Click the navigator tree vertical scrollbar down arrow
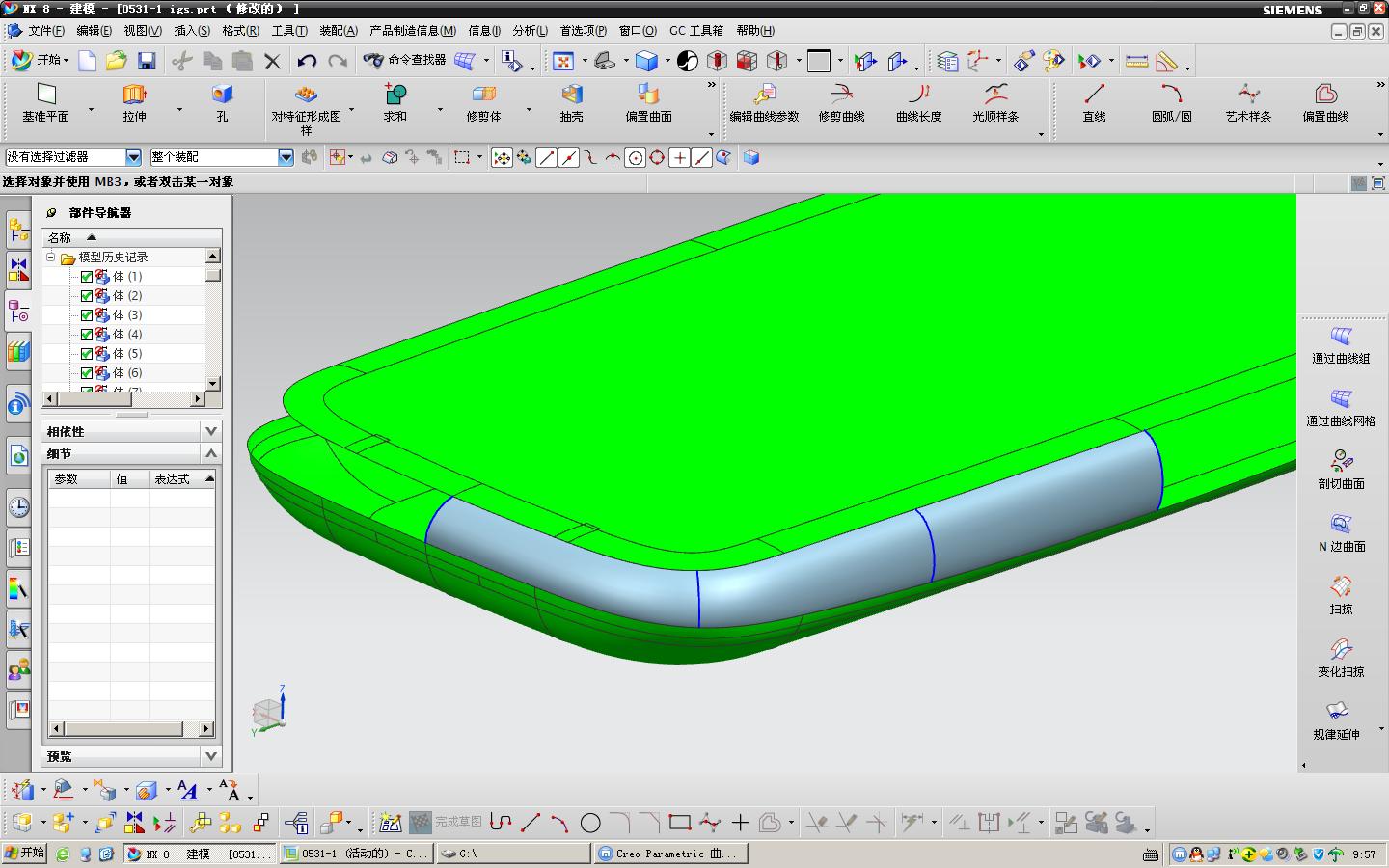The width and height of the screenshot is (1389, 868). pos(213,383)
